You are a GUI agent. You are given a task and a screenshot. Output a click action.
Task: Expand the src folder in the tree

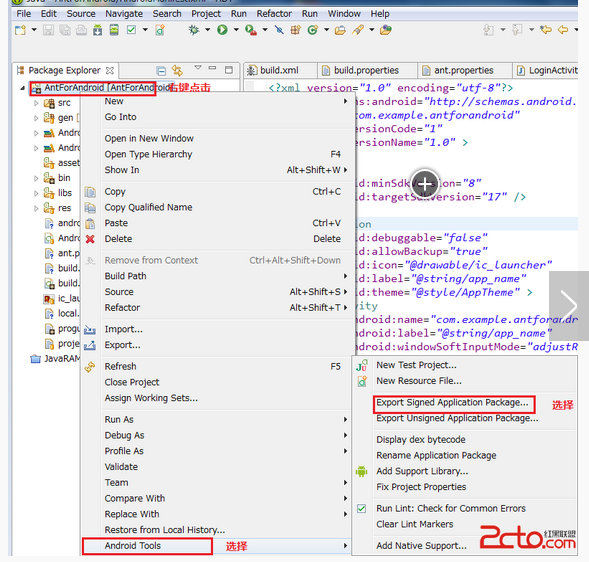click(36, 103)
